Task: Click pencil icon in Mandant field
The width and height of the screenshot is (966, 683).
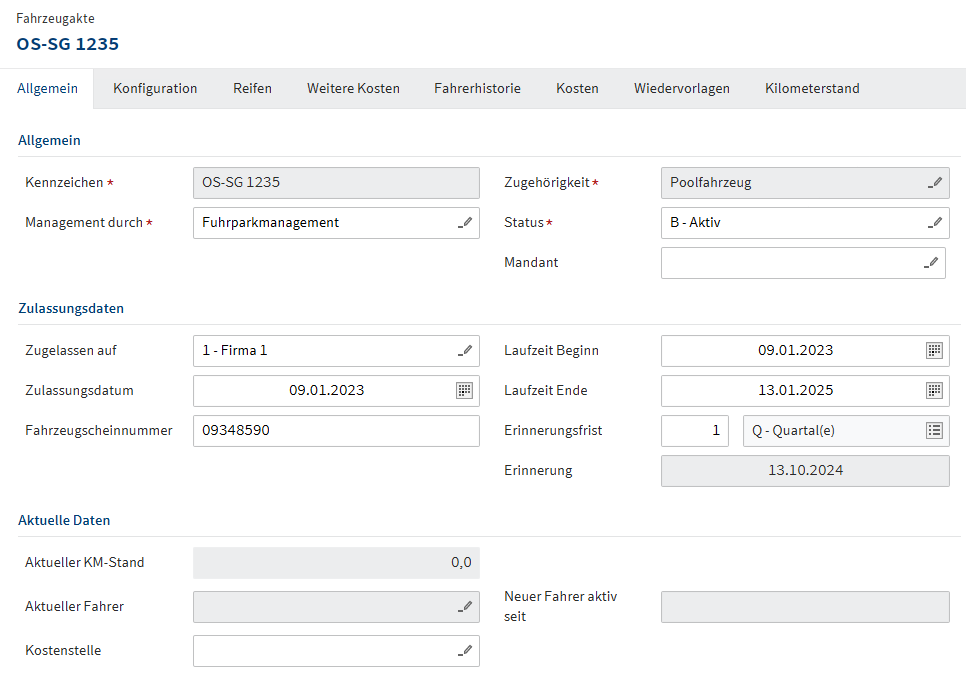Action: coord(931,263)
